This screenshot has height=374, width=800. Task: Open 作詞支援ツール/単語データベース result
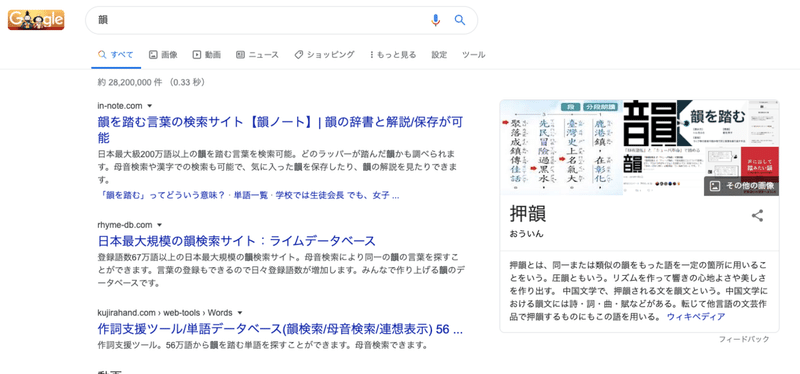click(280, 329)
